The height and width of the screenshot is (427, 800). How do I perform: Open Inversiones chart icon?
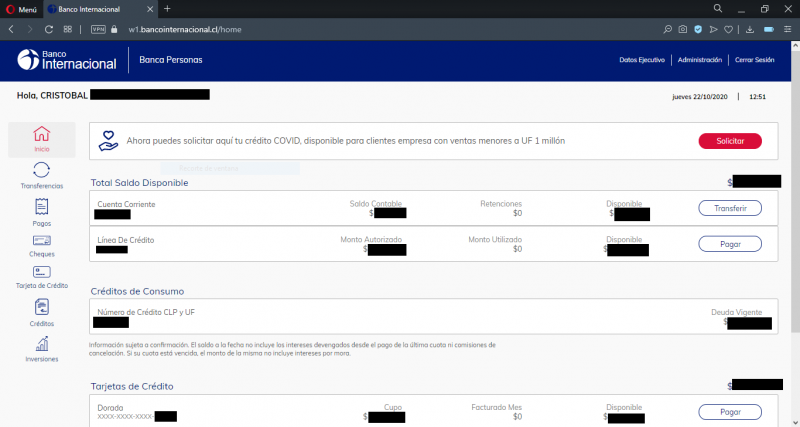point(41,347)
